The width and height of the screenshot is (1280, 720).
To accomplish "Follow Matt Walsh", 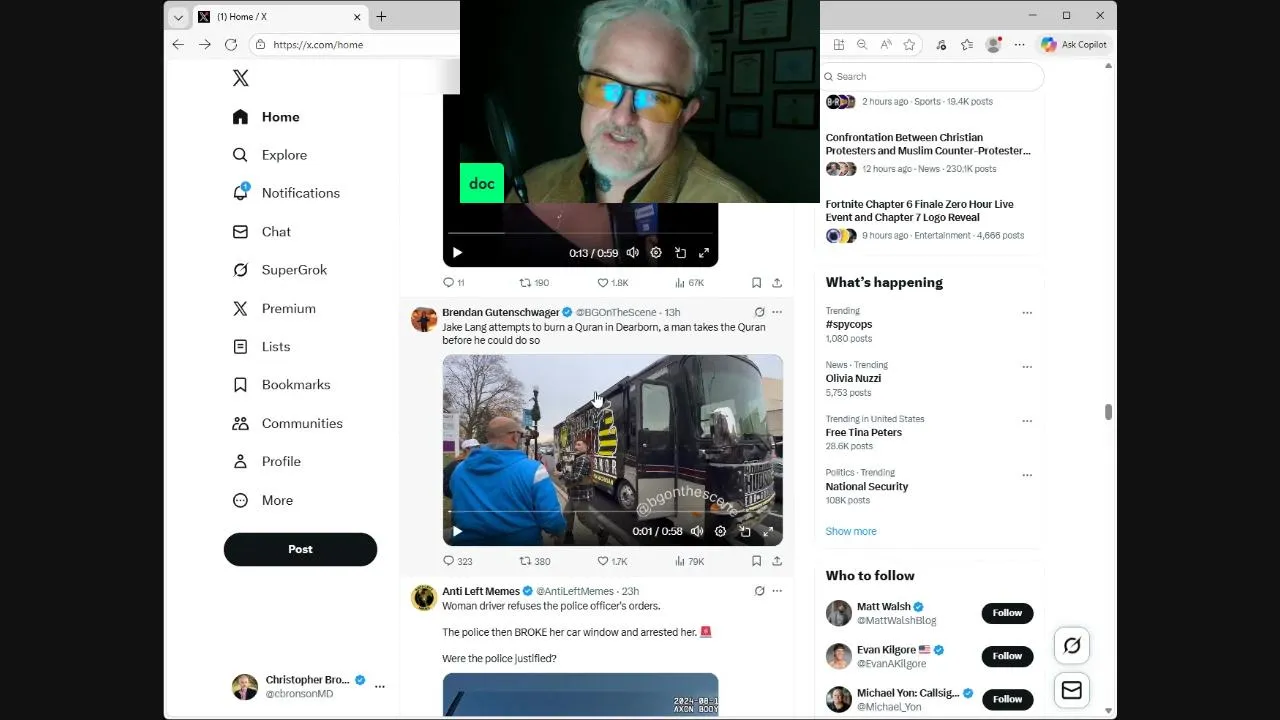I will (1007, 613).
